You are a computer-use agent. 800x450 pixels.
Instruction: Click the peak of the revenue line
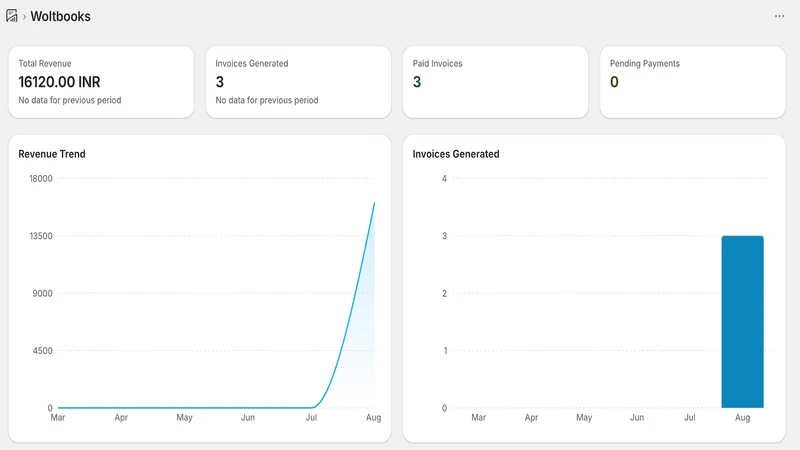[x=374, y=203]
